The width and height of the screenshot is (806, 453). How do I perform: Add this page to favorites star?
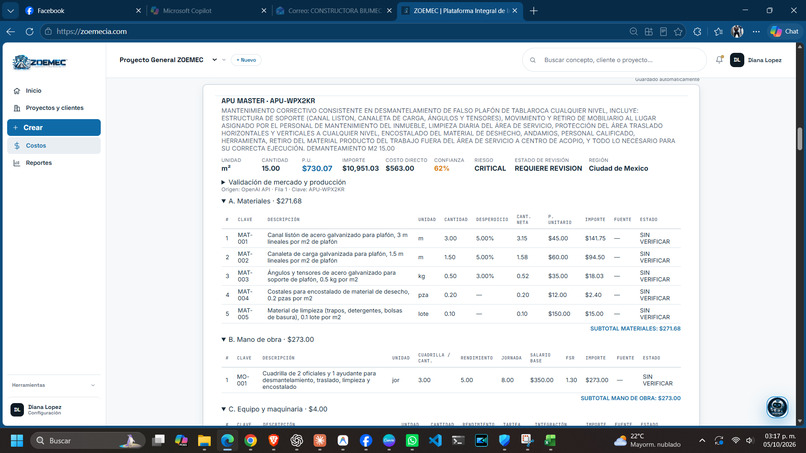pos(679,32)
